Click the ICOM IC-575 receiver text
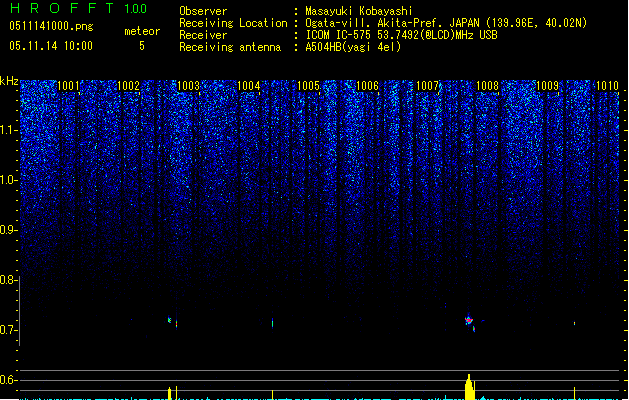The height and width of the screenshot is (400, 629). click(x=401, y=35)
